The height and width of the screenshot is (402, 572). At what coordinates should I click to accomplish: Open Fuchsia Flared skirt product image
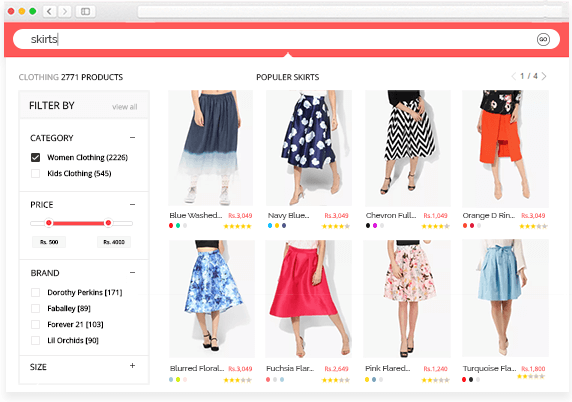tap(309, 298)
